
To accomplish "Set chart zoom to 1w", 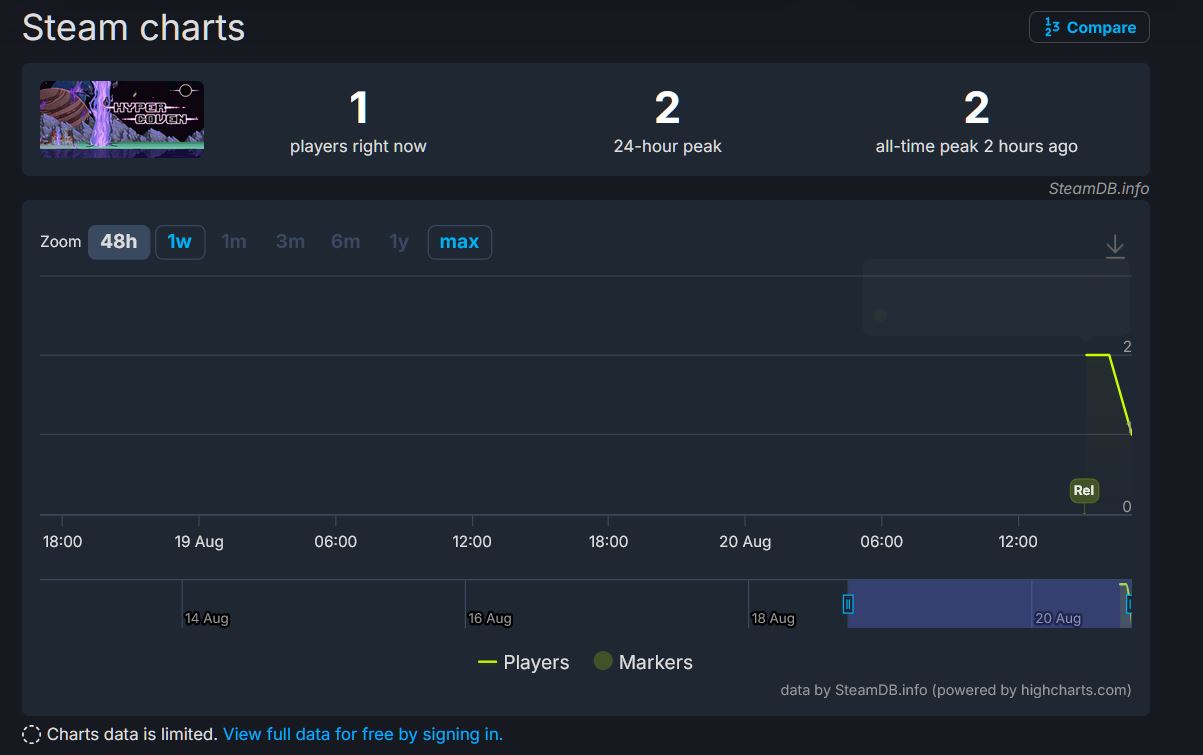I will [x=180, y=242].
